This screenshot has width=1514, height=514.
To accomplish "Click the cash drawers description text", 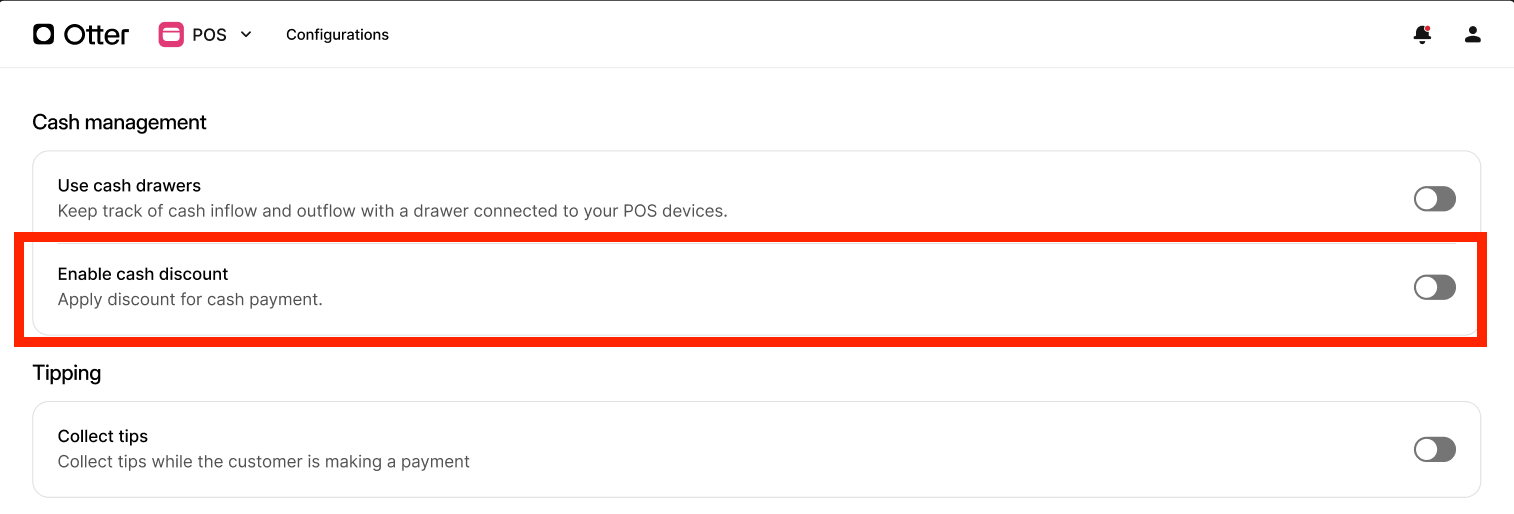I will [x=392, y=211].
